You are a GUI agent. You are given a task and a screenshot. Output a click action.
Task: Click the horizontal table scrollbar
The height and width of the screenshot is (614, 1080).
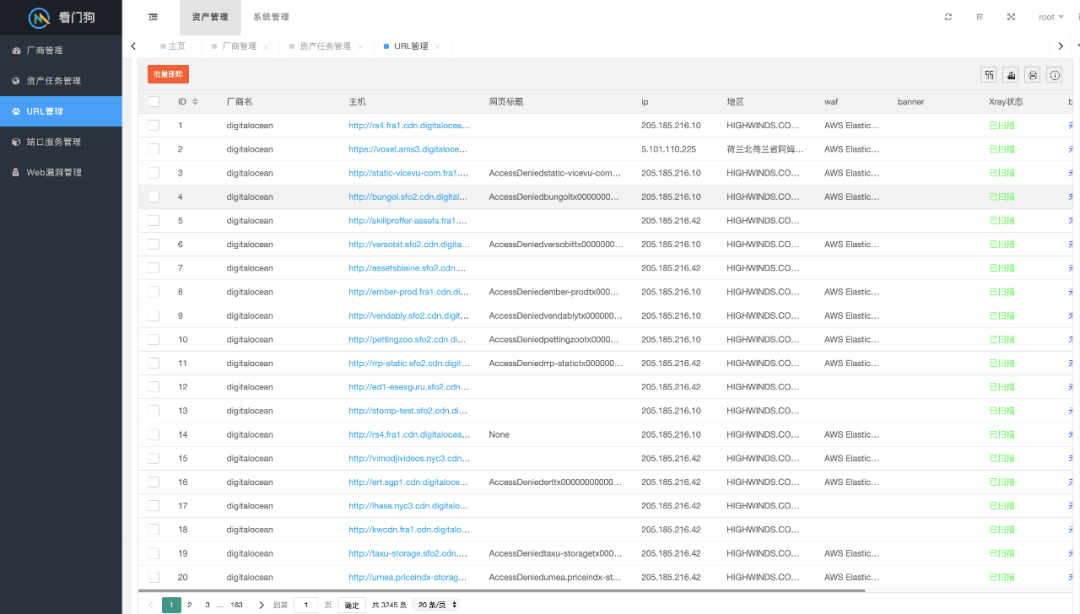501,591
